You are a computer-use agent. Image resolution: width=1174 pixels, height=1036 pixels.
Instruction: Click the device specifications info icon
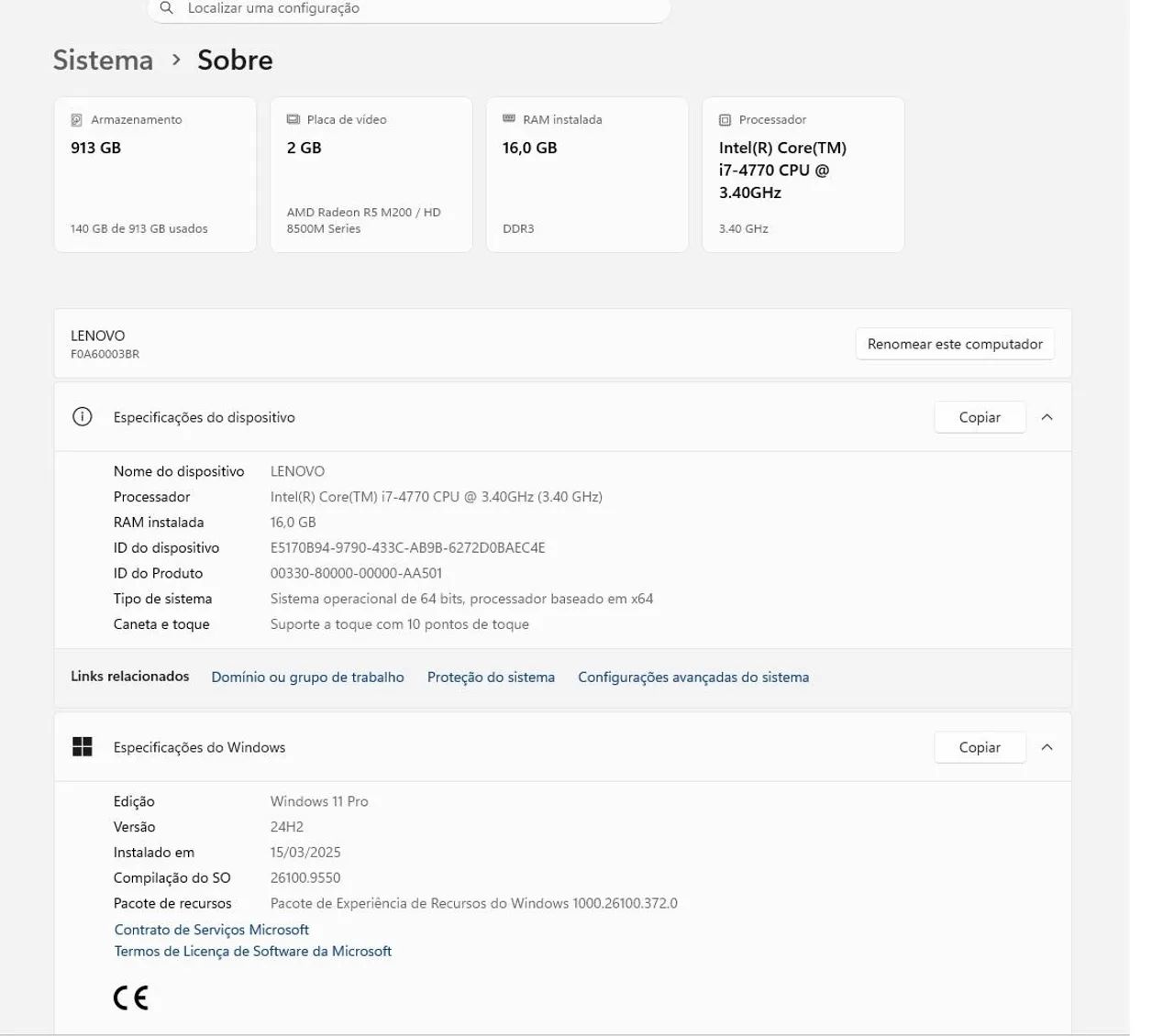pyautogui.click(x=83, y=417)
